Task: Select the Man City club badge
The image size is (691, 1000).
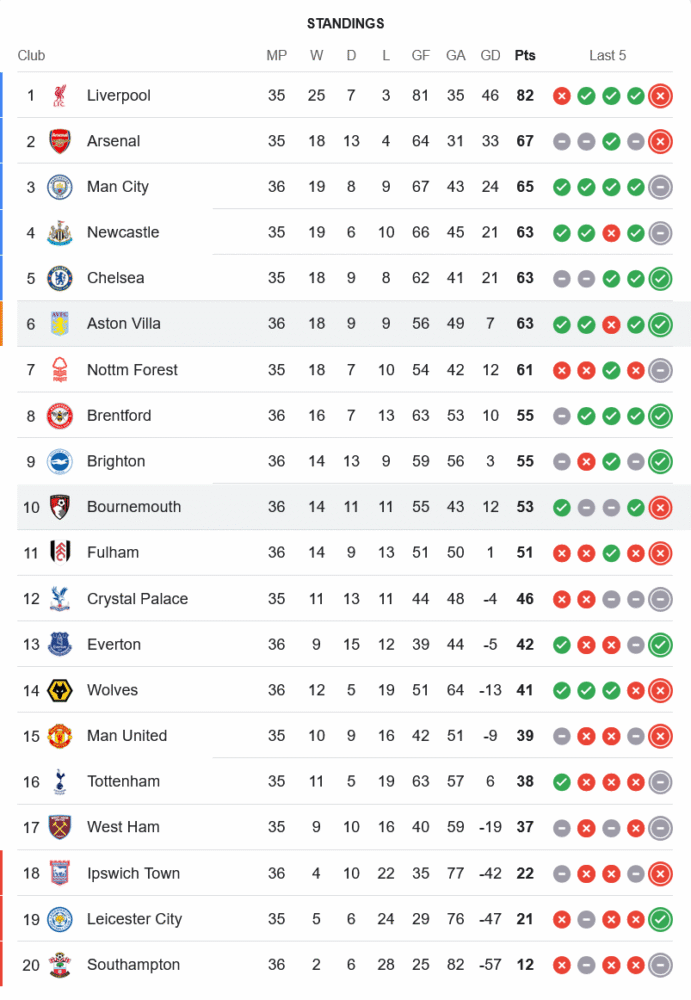Action: pos(60,187)
